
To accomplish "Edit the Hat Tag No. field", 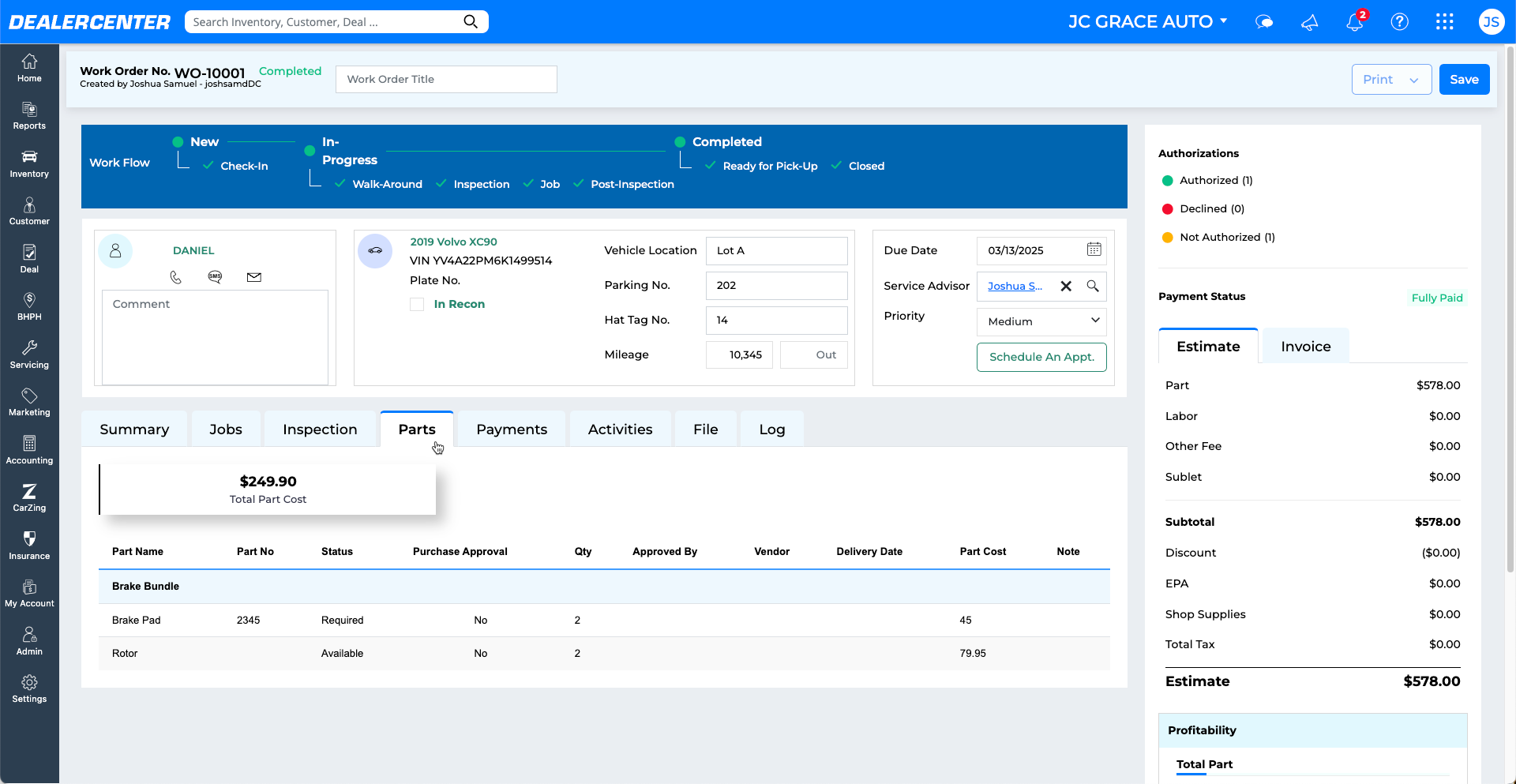I will click(776, 320).
